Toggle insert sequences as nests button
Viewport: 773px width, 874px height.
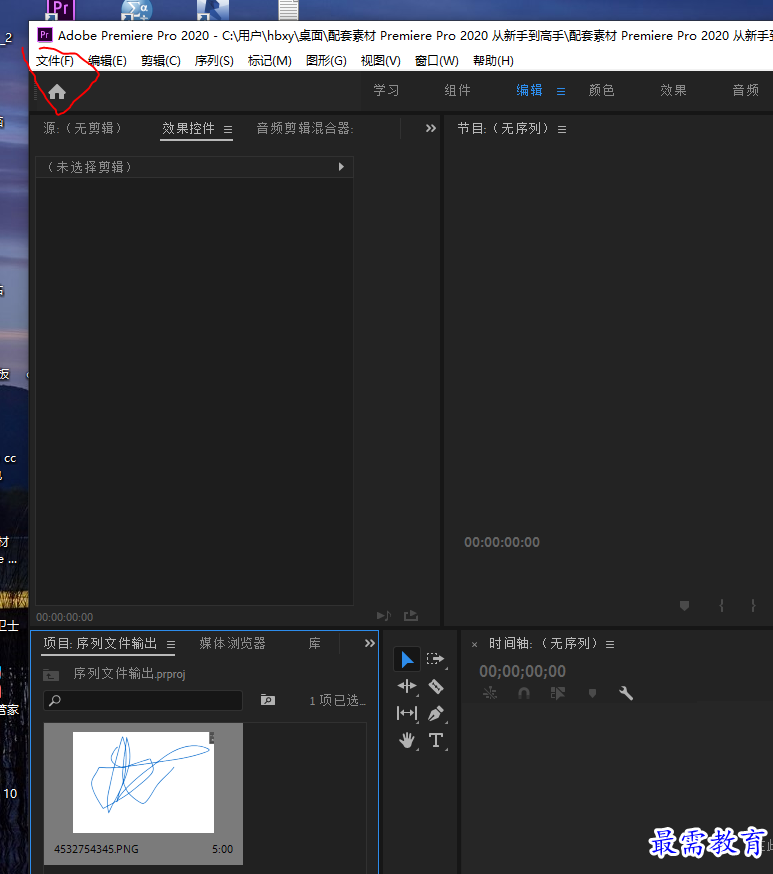[x=490, y=693]
